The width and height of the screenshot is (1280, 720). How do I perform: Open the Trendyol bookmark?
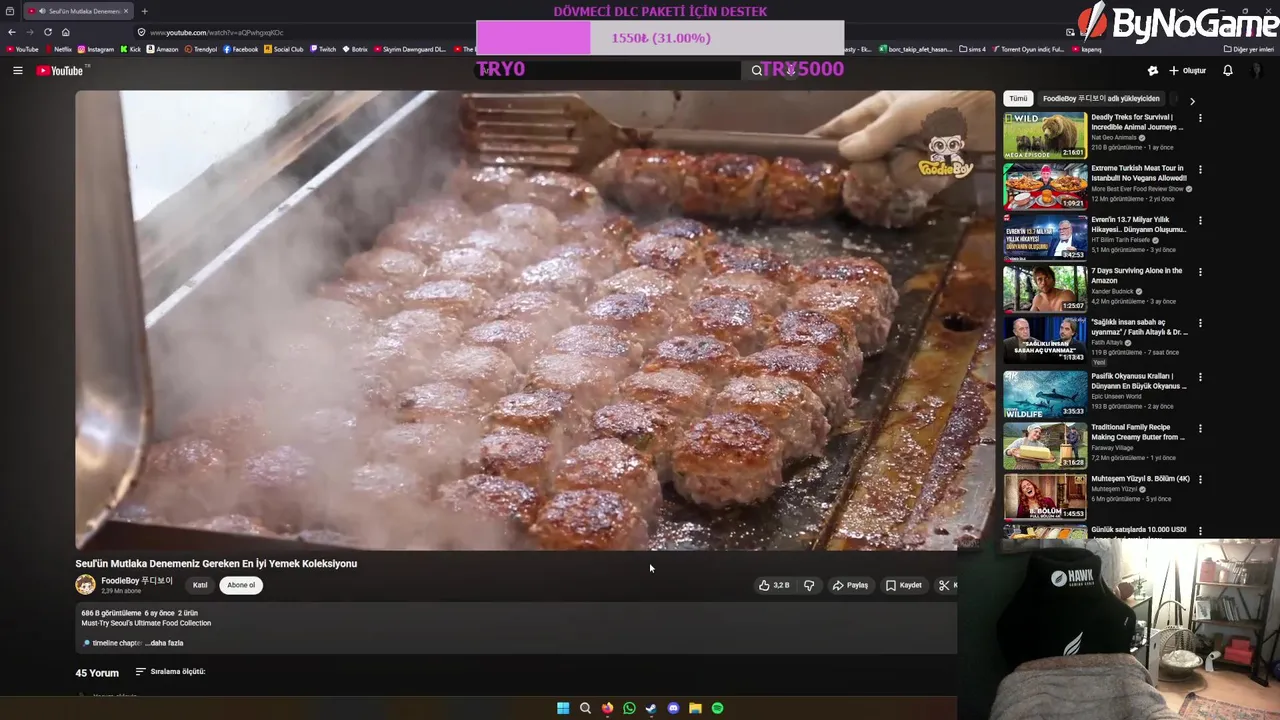point(201,49)
